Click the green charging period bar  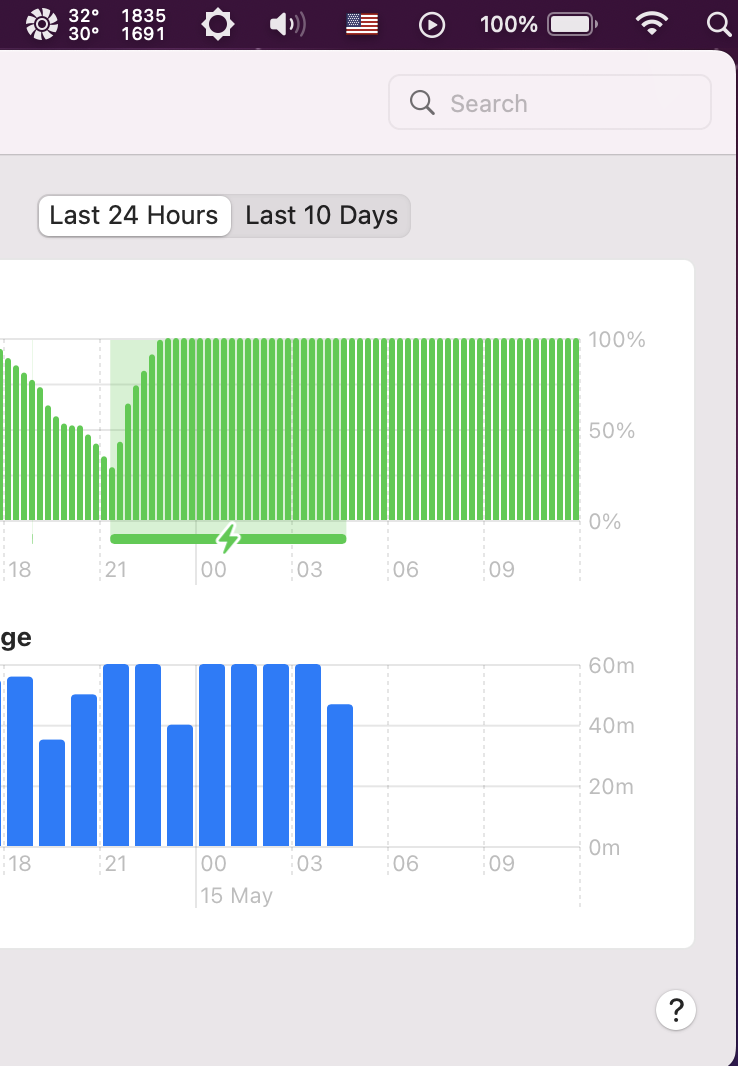(x=228, y=539)
